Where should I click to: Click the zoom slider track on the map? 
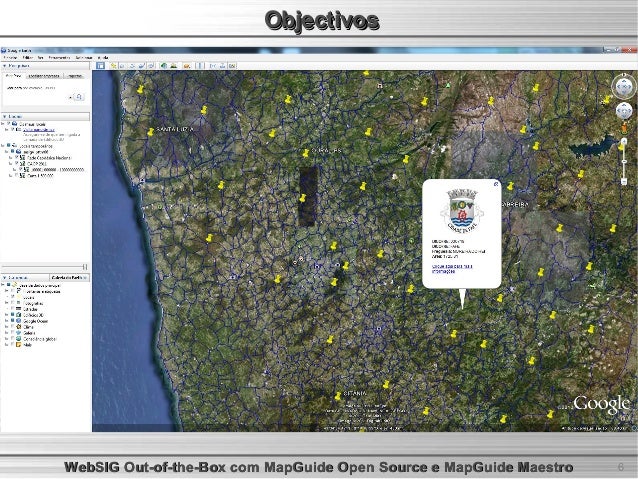624,162
